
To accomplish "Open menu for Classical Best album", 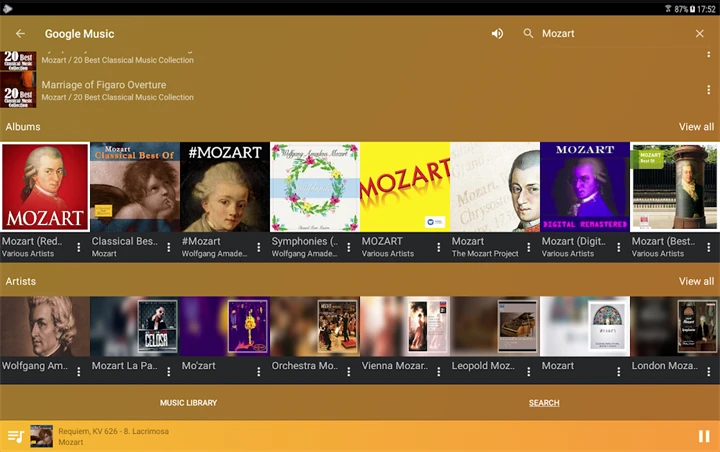I will point(169,248).
